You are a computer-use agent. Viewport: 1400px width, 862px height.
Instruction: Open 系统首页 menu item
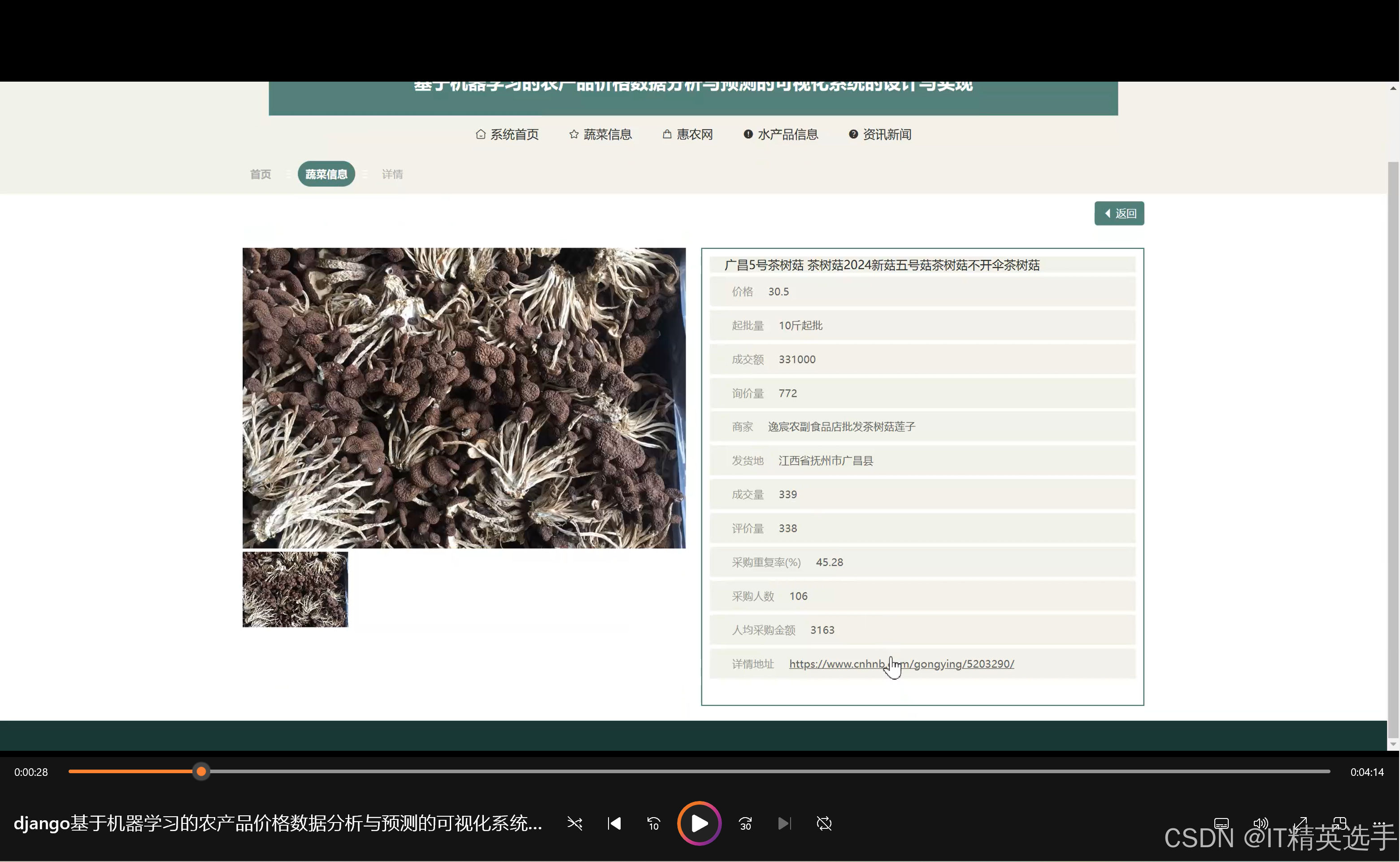pyautogui.click(x=507, y=135)
